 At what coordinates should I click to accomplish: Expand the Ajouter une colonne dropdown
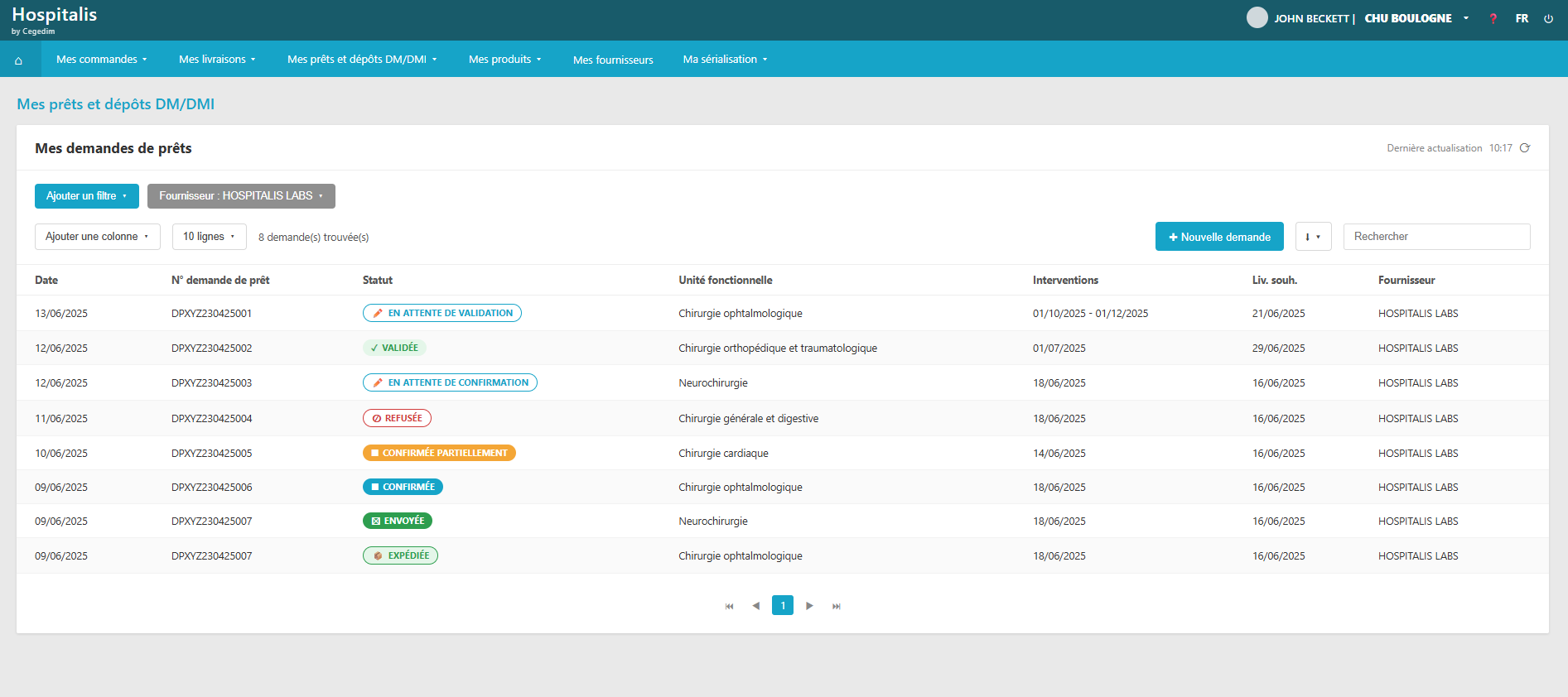pos(98,237)
